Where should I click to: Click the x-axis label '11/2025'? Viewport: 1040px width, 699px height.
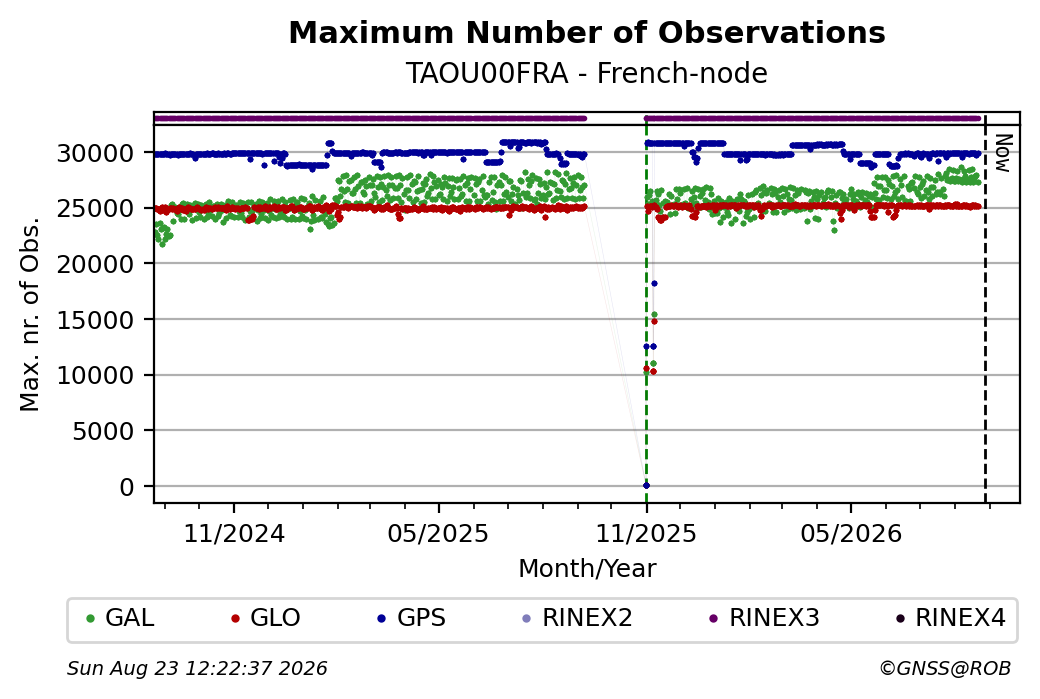(647, 533)
